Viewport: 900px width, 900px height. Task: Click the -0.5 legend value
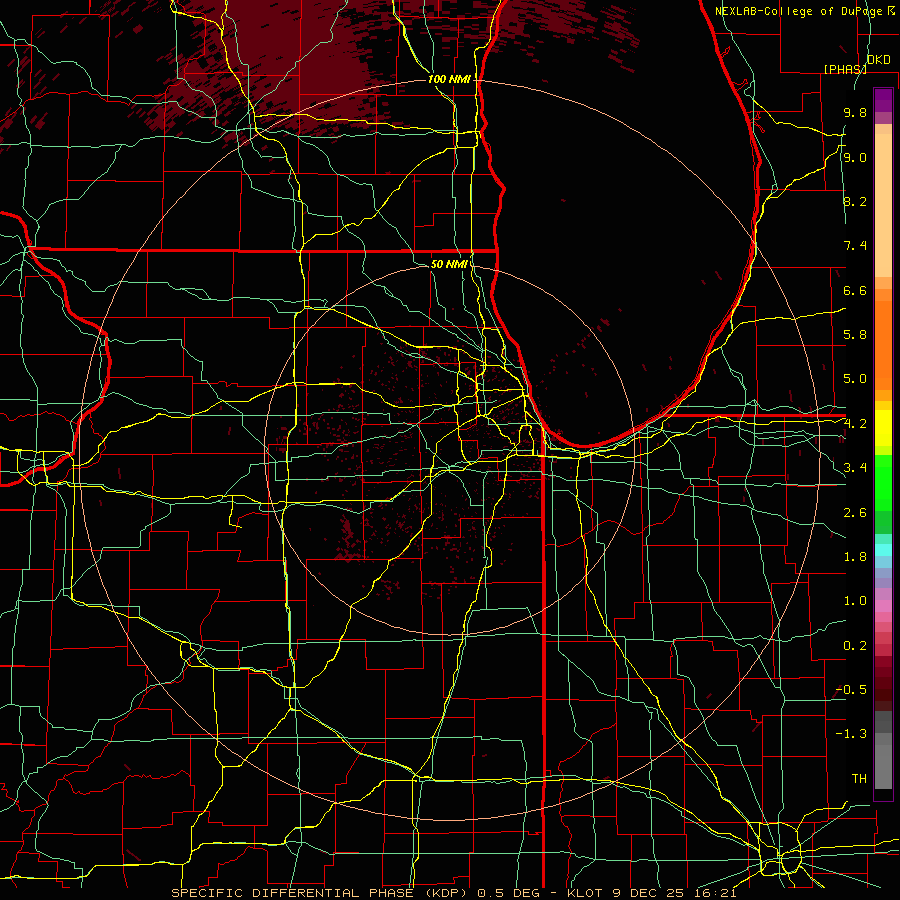[851, 690]
